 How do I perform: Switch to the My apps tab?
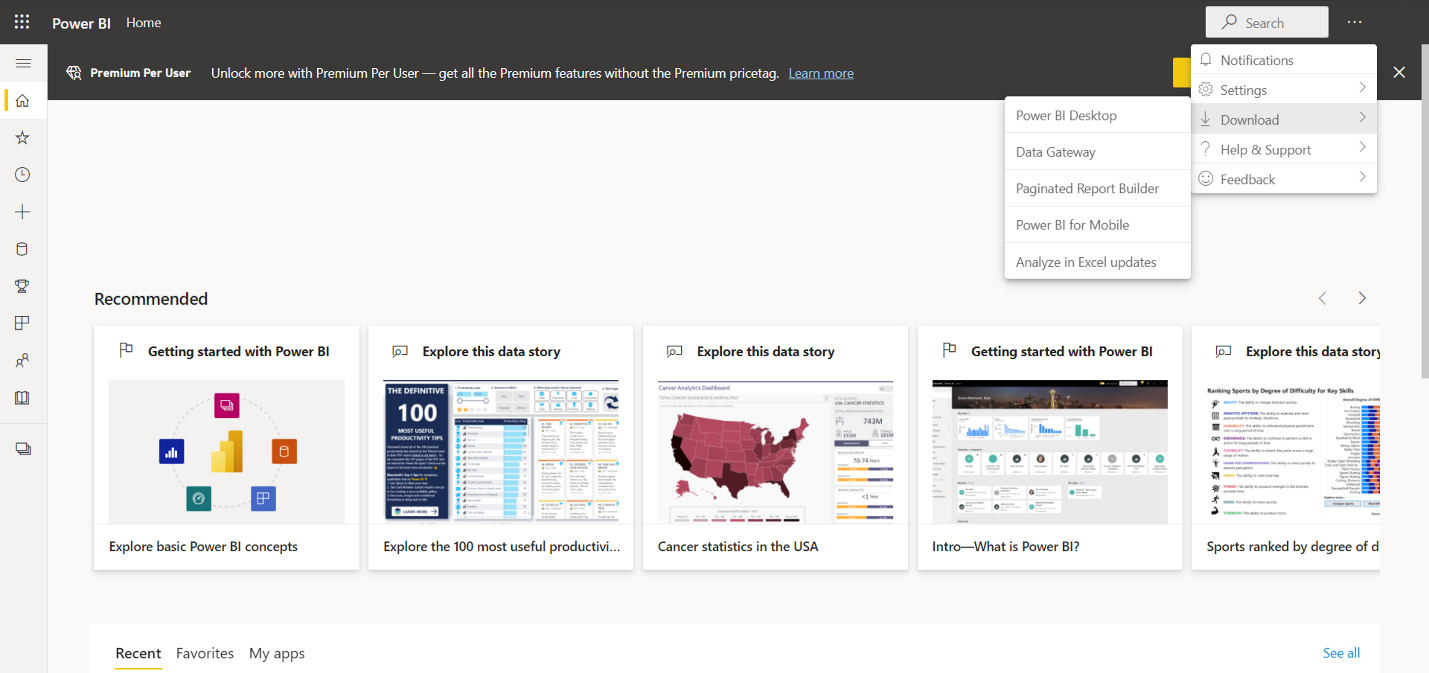pyautogui.click(x=277, y=653)
